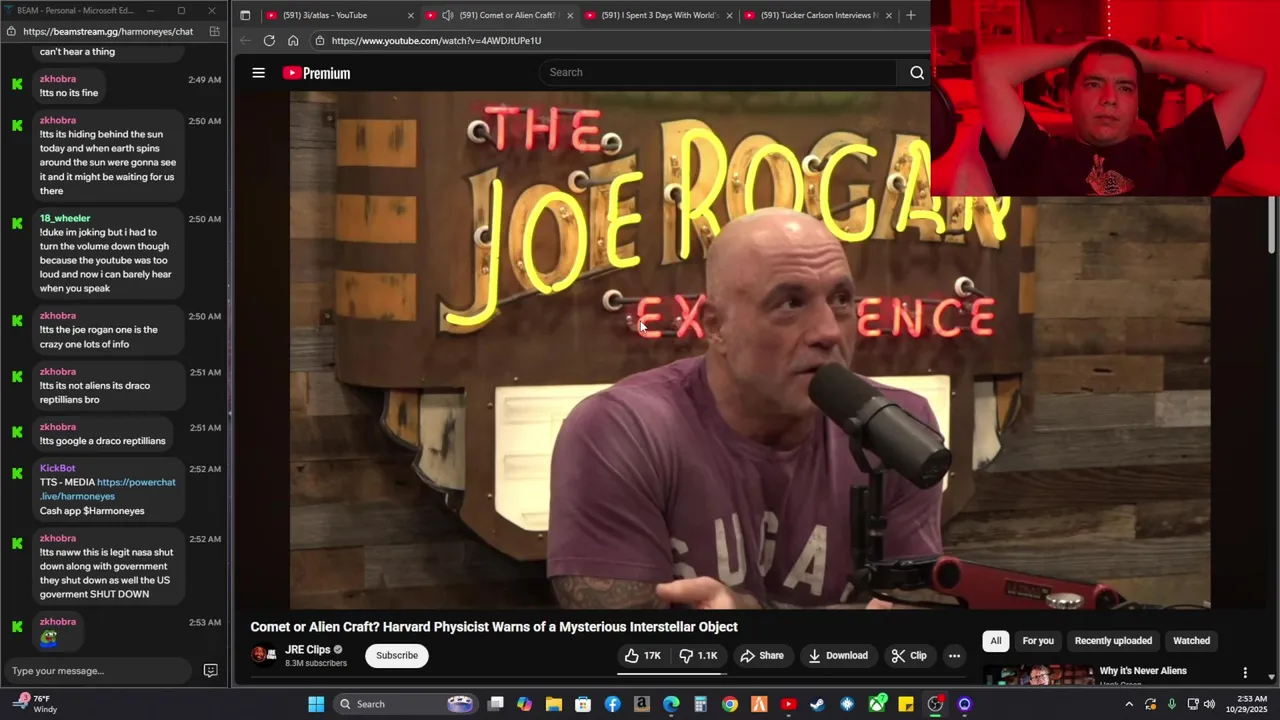1280x720 pixels.
Task: Open Xbox app from the taskbar
Action: tap(877, 704)
